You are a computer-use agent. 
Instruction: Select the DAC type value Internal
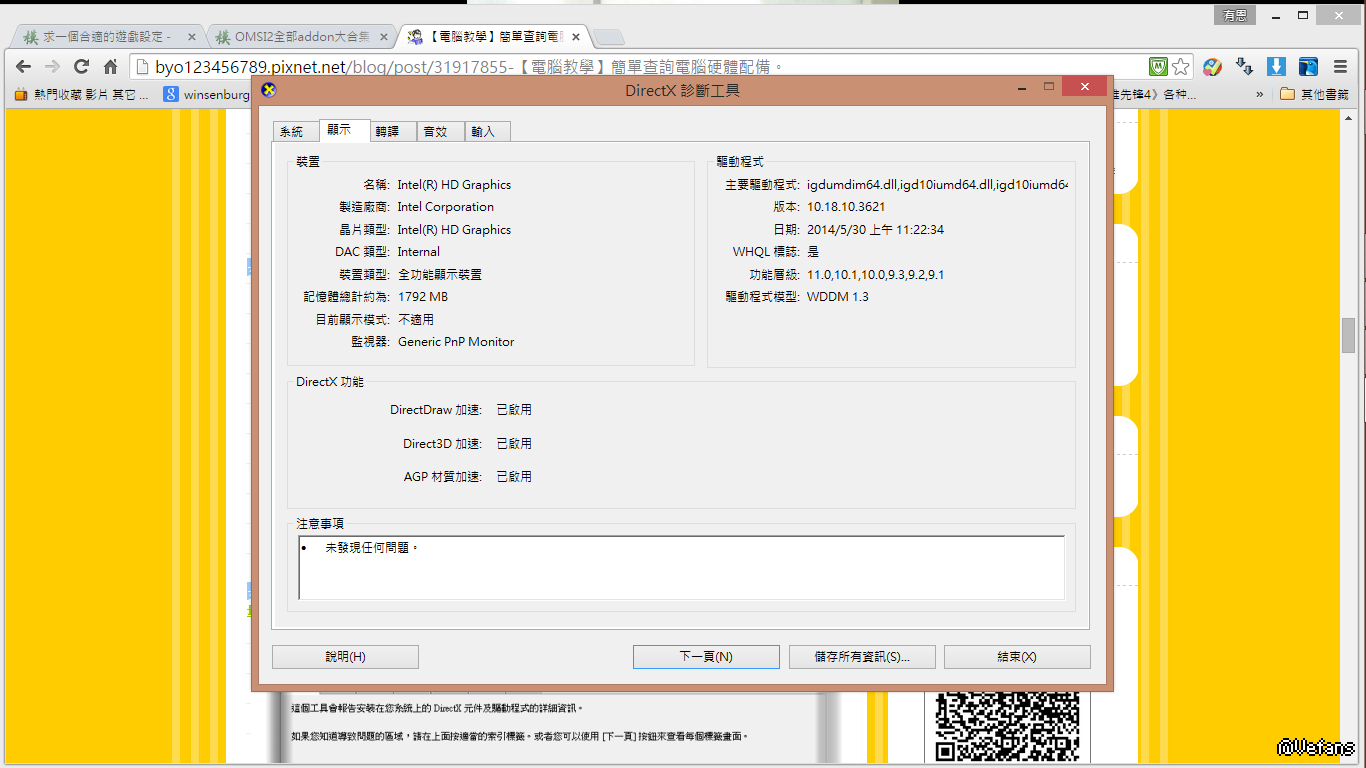tap(419, 252)
